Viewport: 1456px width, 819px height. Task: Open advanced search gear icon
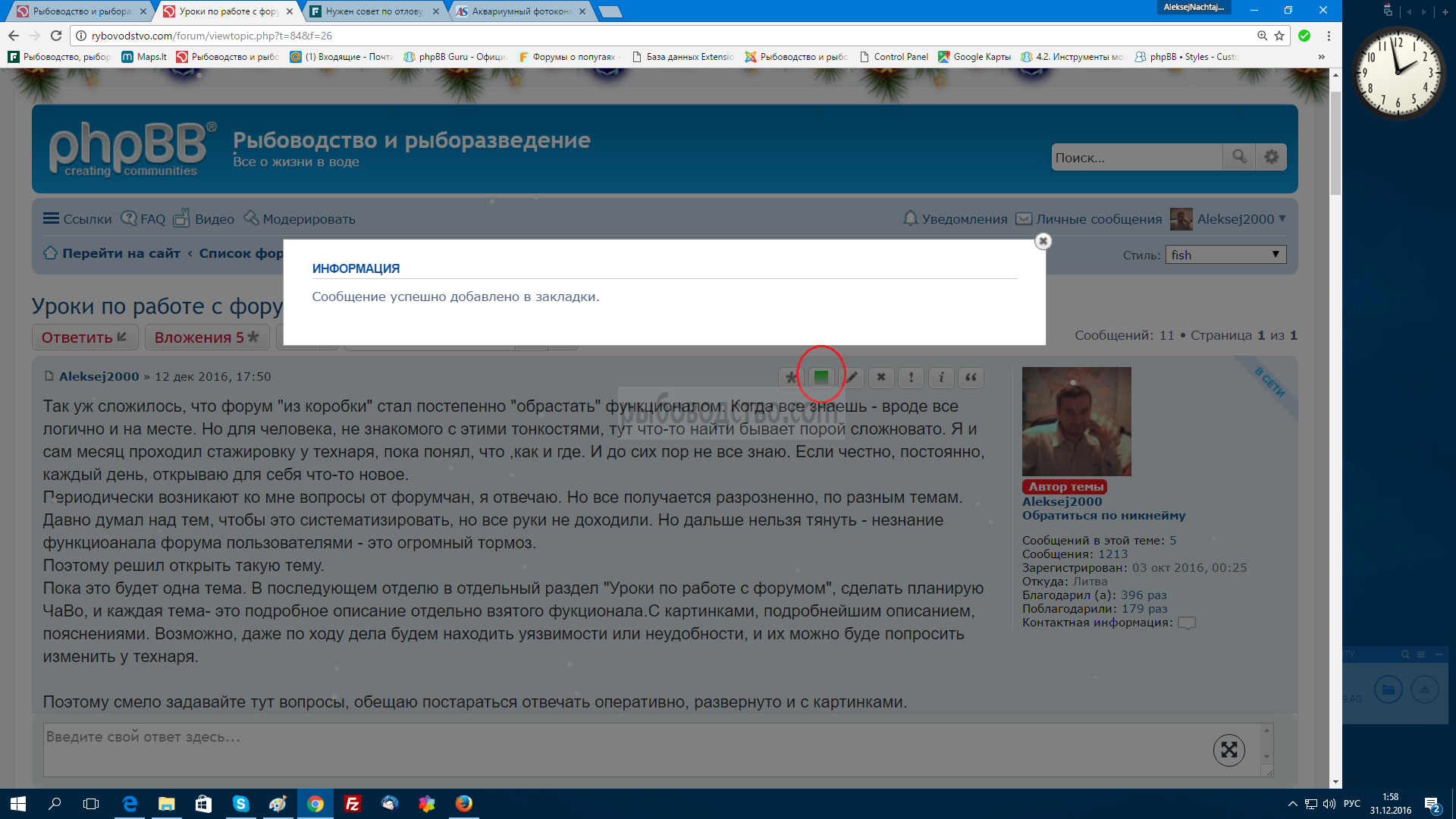pos(1271,157)
